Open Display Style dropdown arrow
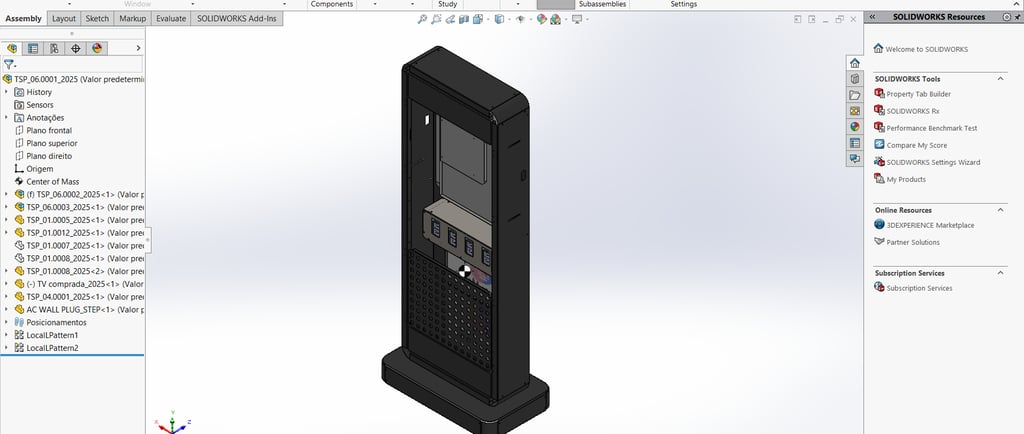 pos(509,20)
